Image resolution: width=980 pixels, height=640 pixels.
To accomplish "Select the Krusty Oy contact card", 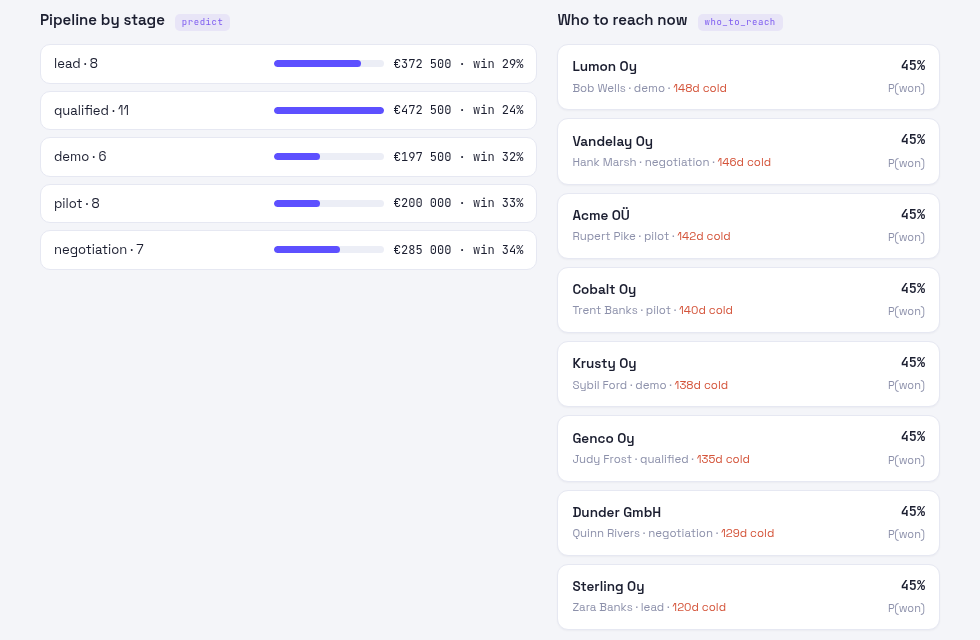I will (748, 374).
